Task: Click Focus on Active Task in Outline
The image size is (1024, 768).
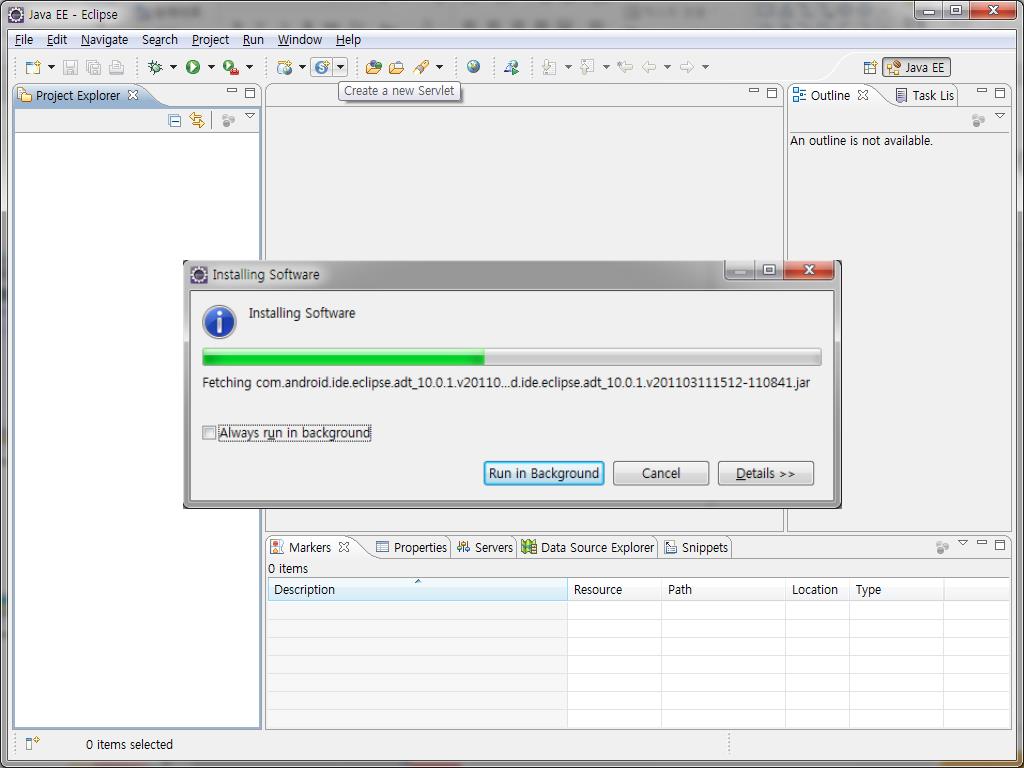Action: (978, 120)
